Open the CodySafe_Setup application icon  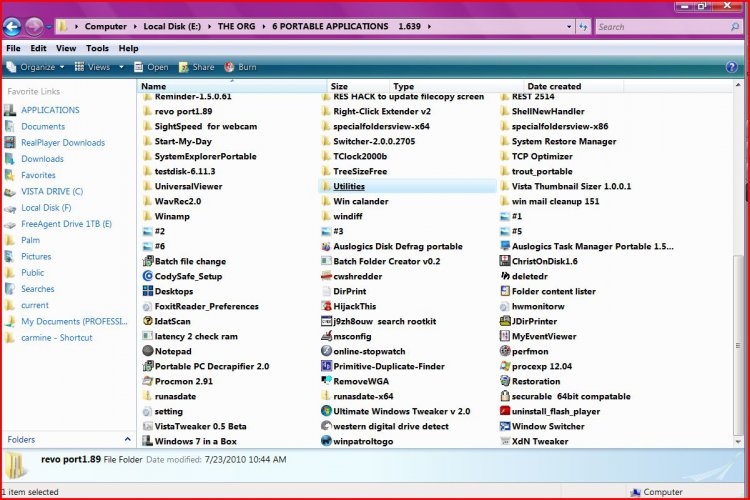[148, 276]
